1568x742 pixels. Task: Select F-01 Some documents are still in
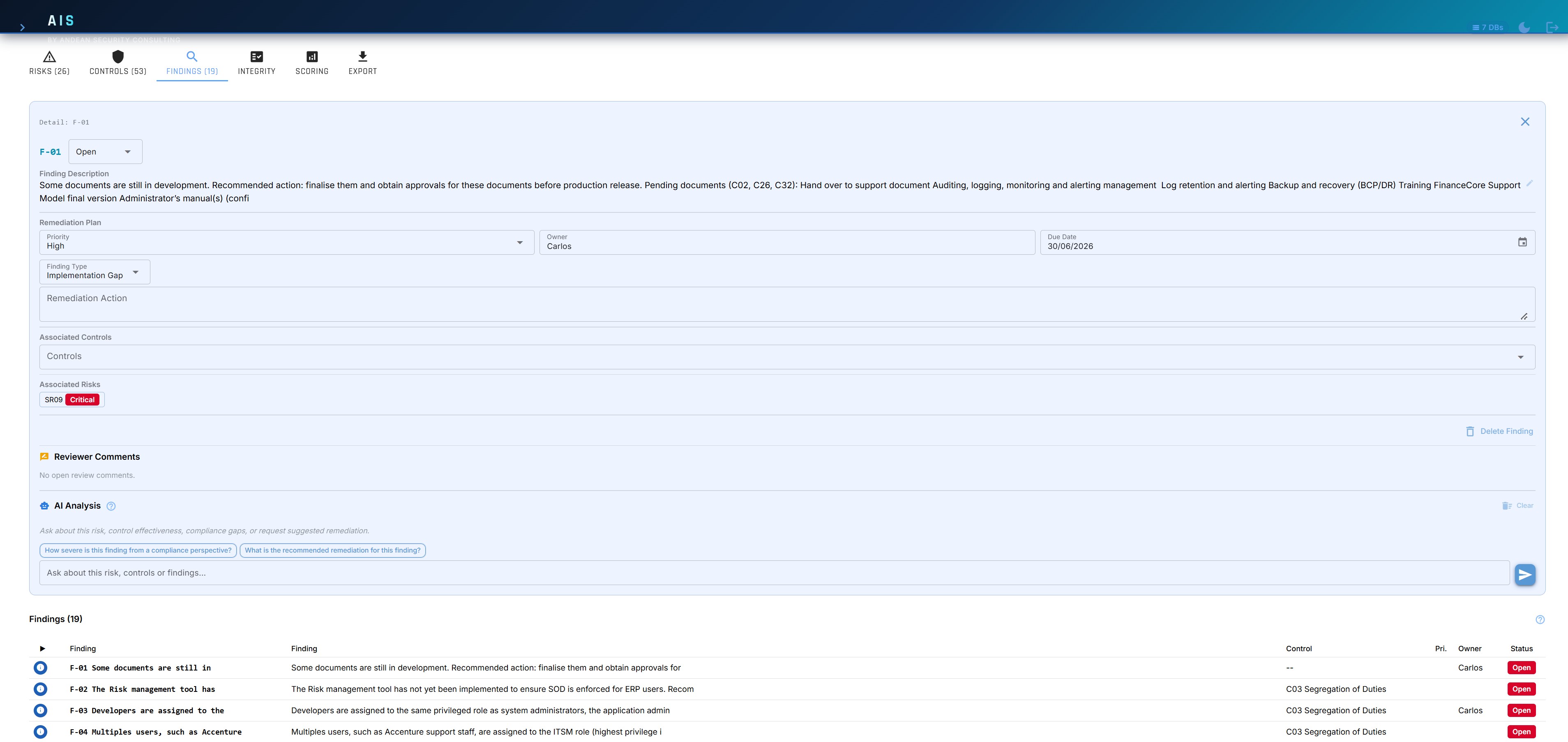[140, 668]
